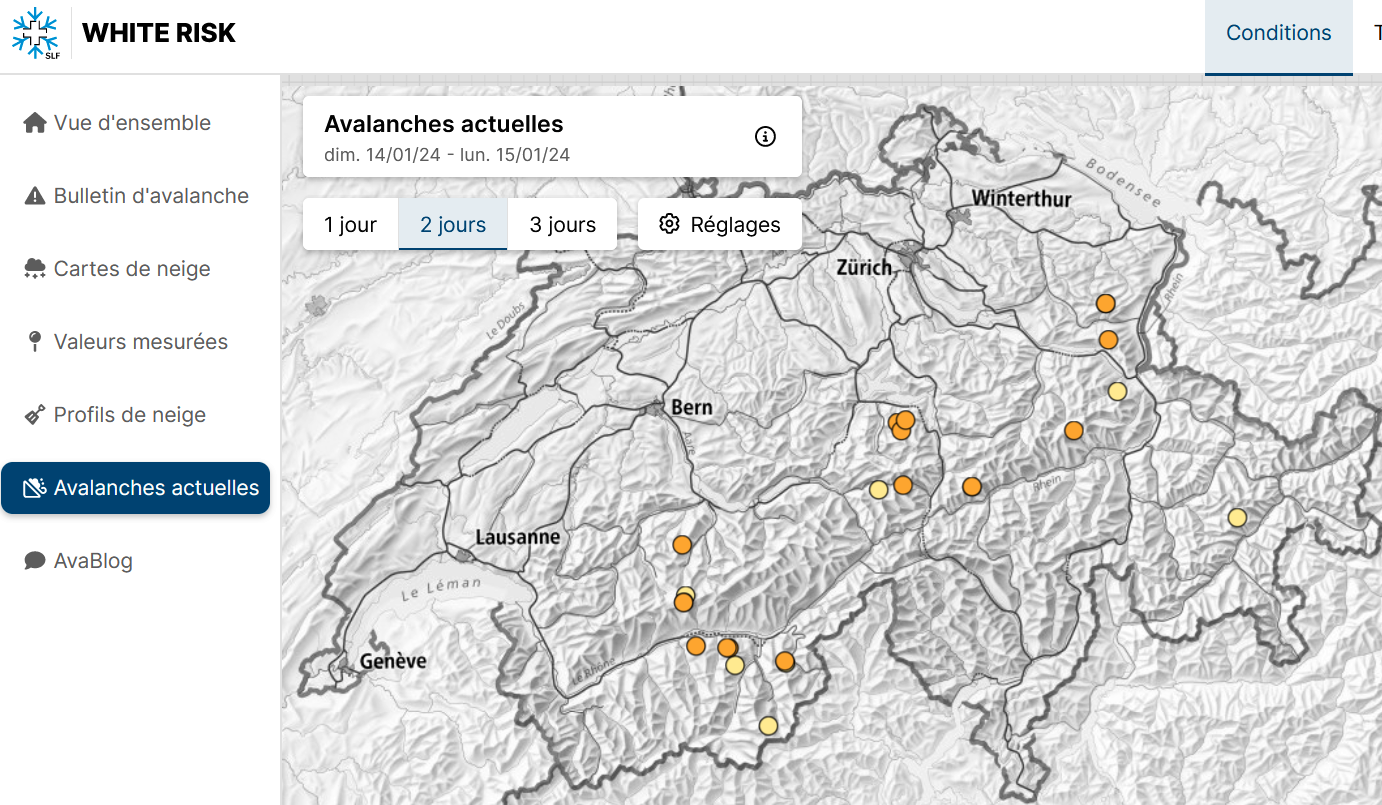Select the 1 jour time range

pos(350,225)
